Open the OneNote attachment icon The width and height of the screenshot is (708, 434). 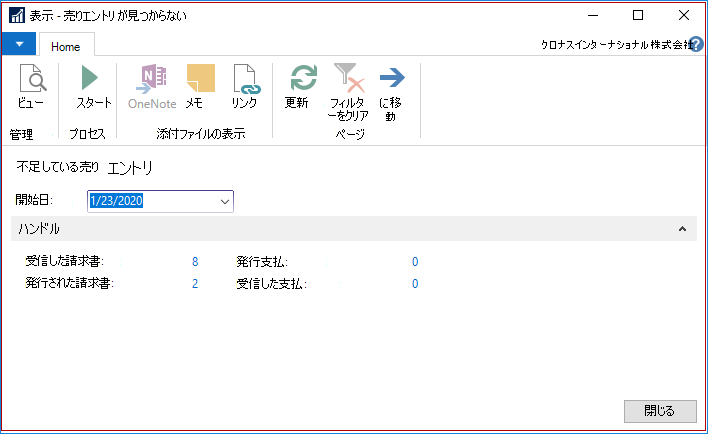[152, 79]
